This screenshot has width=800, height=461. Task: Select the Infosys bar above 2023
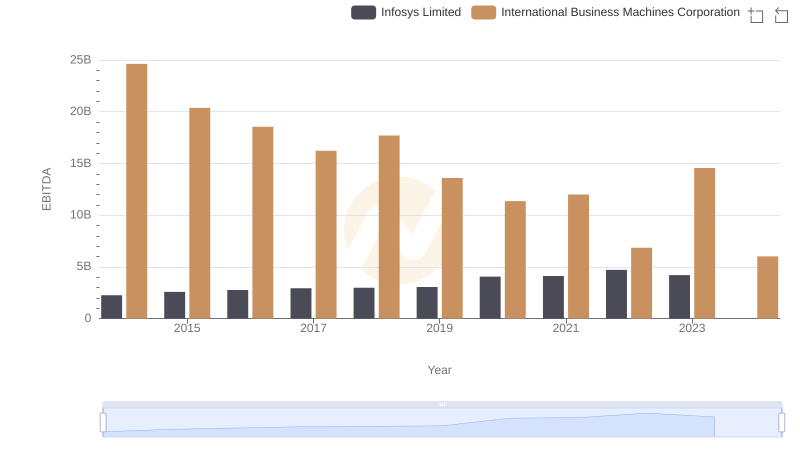680,297
